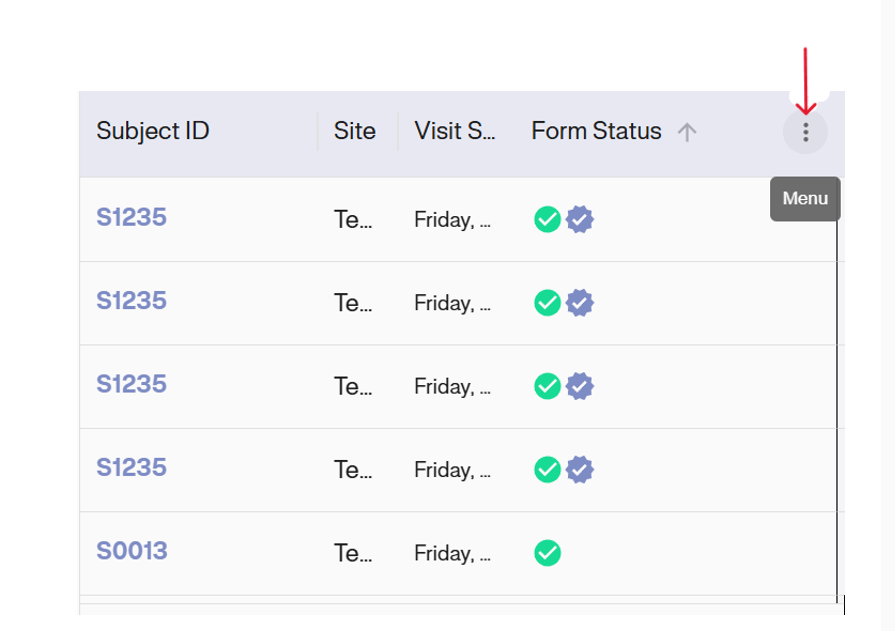Select the truncated Visit S... column header
Screen dimensions: 895x631
[455, 131]
